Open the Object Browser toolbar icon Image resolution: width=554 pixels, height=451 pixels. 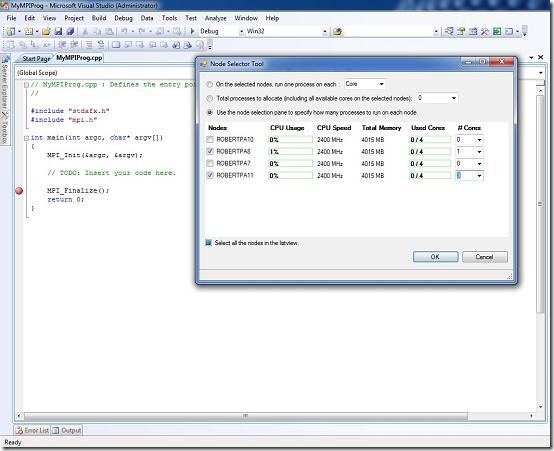click(x=473, y=31)
